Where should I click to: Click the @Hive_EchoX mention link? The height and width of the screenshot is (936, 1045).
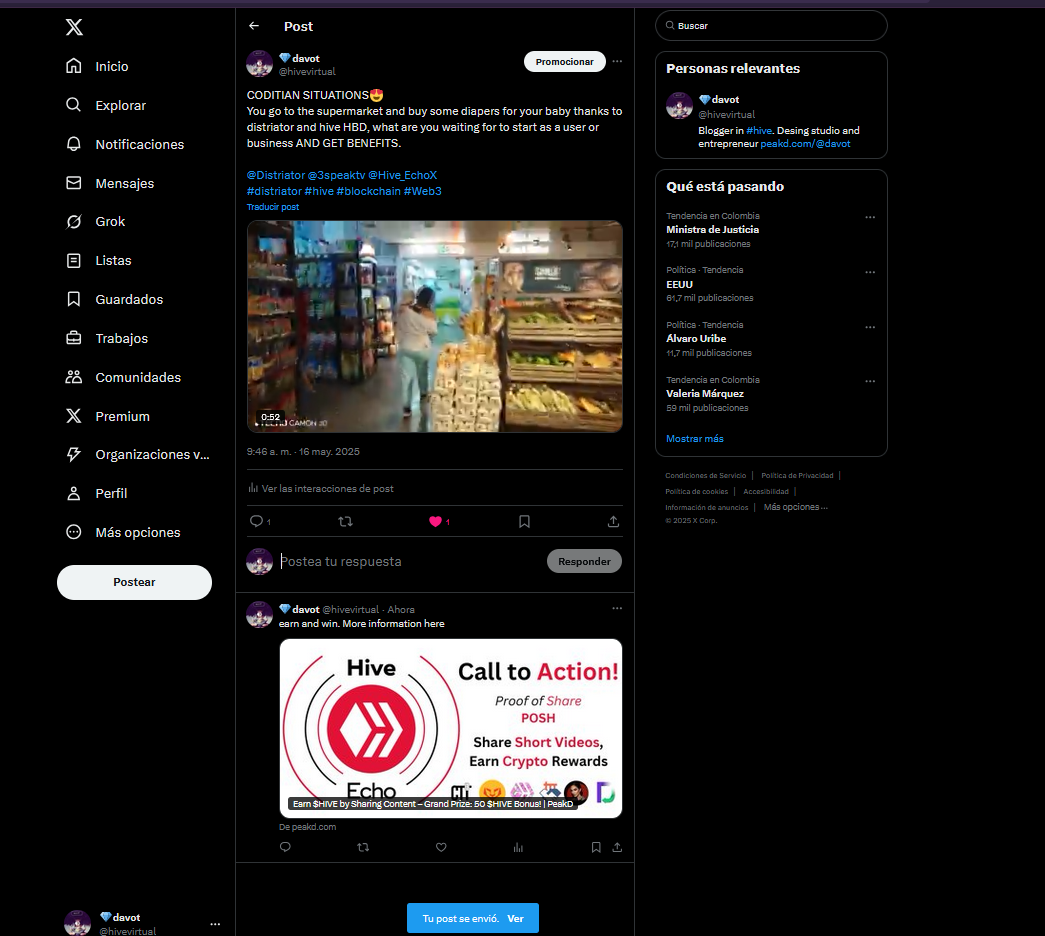coord(403,175)
